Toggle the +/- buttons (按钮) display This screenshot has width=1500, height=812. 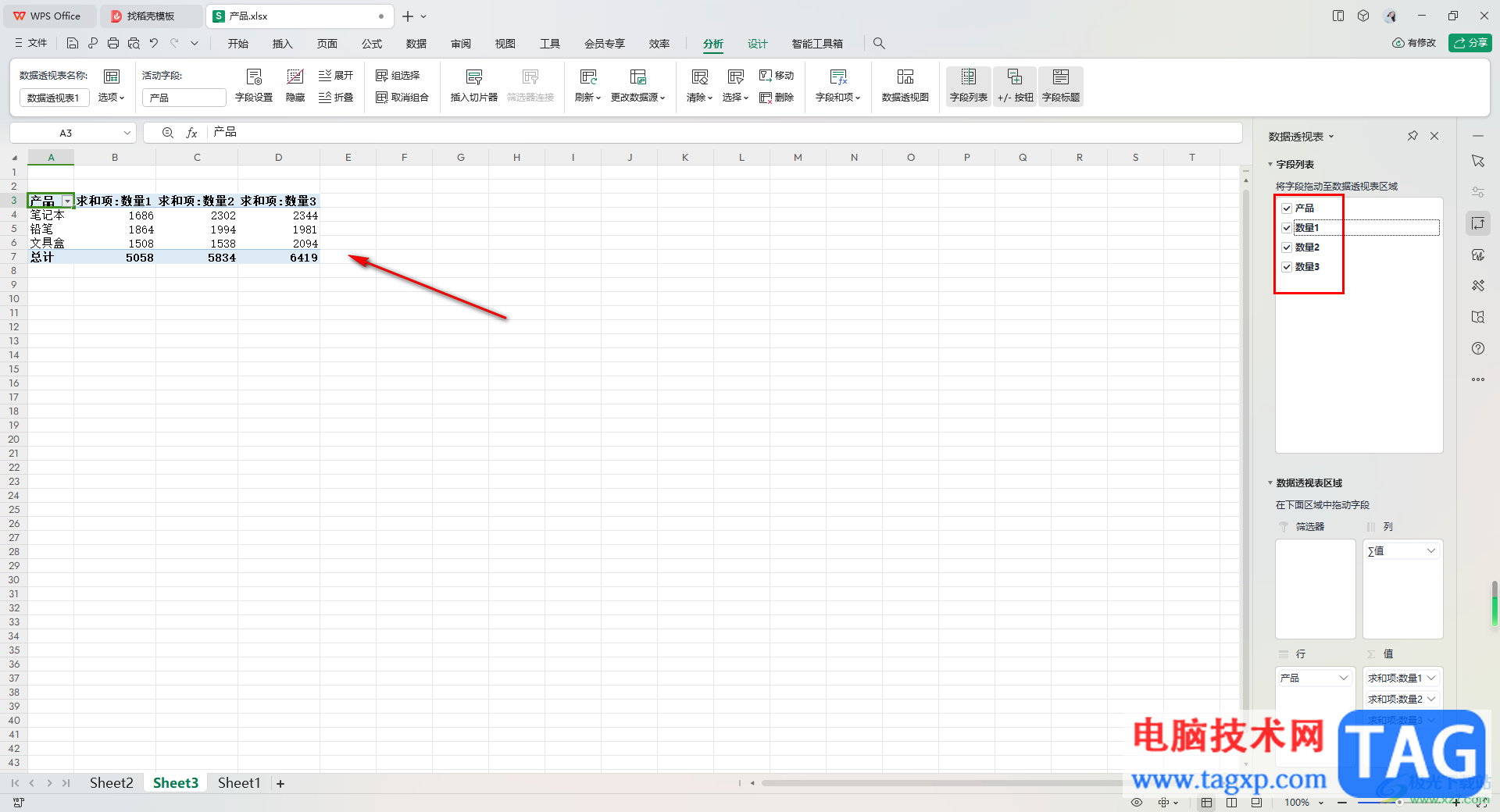click(x=1015, y=86)
